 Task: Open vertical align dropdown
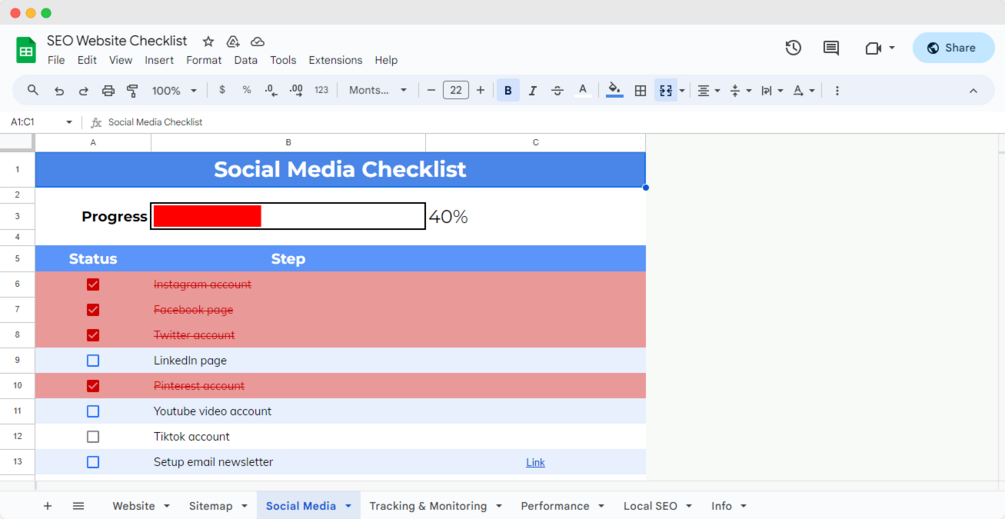point(740,90)
